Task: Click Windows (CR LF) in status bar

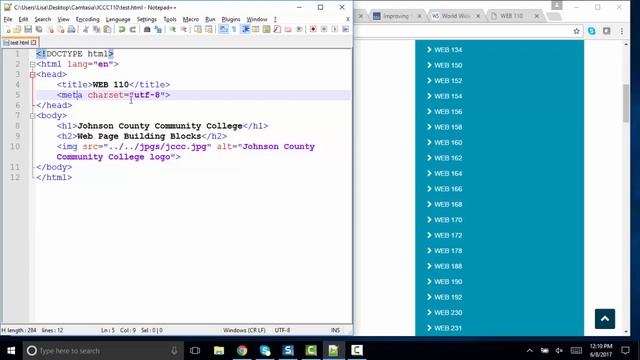Action: click(x=244, y=330)
